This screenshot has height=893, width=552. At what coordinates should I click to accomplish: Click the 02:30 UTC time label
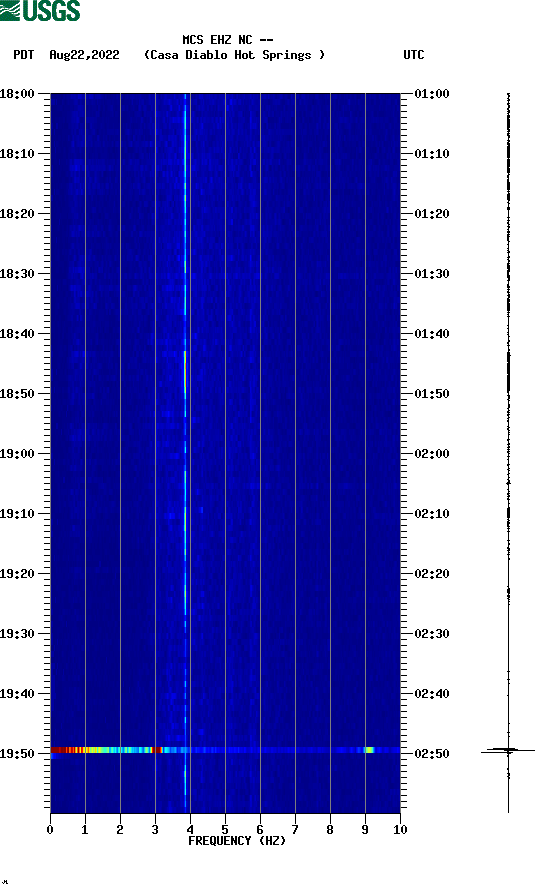coord(432,634)
